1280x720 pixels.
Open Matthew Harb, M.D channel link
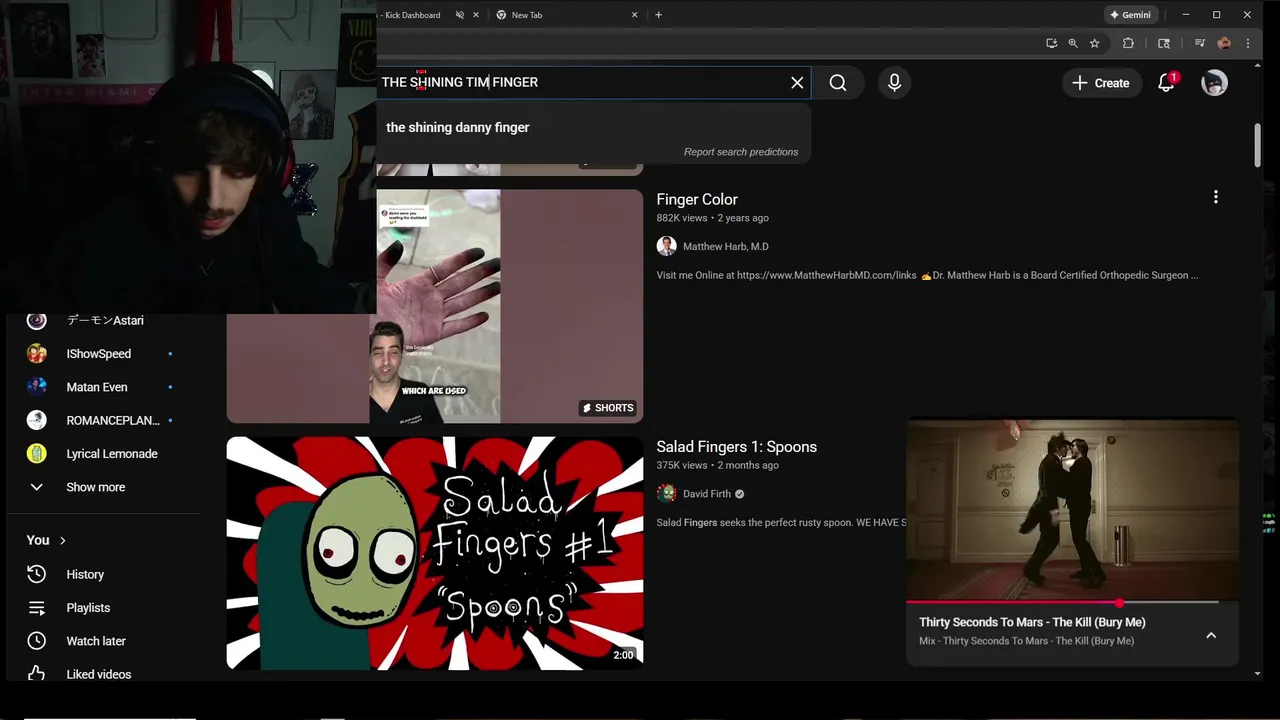[x=726, y=246]
